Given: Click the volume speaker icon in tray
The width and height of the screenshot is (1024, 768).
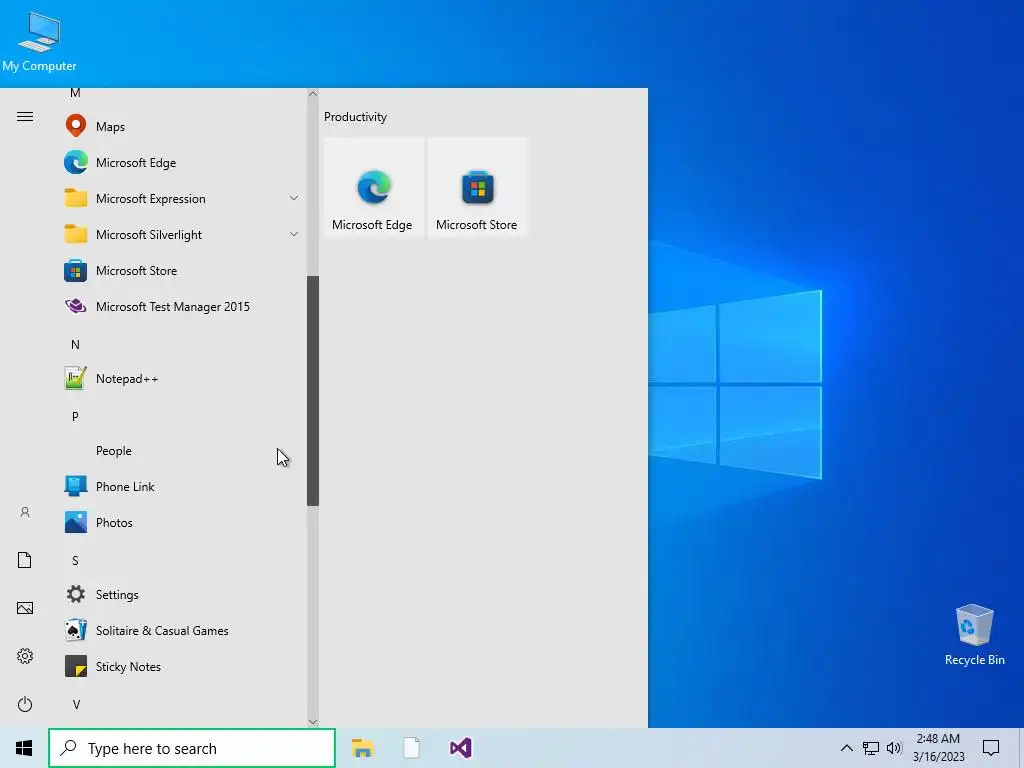Looking at the screenshot, I should [894, 748].
